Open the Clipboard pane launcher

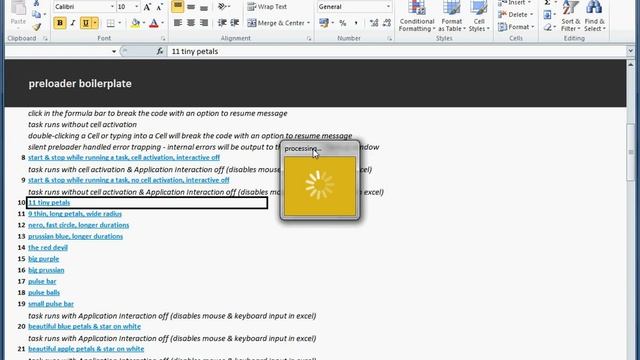pos(45,38)
